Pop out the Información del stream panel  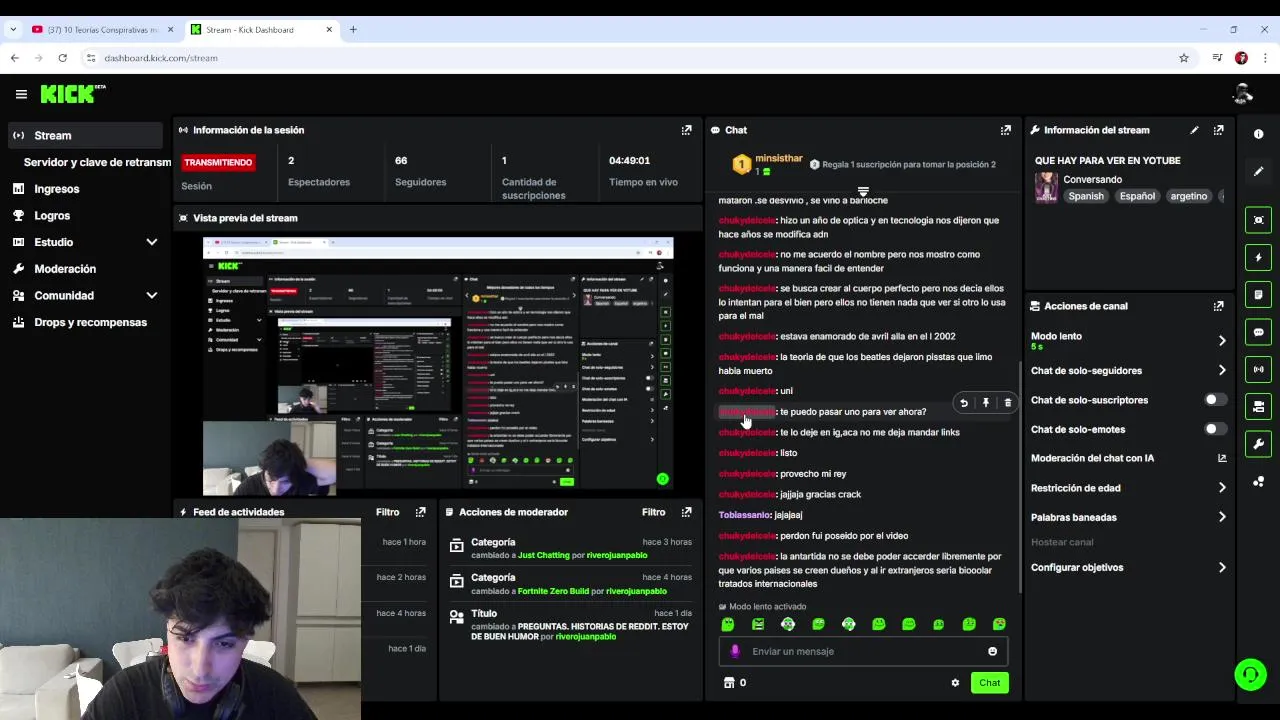pos(1218,130)
